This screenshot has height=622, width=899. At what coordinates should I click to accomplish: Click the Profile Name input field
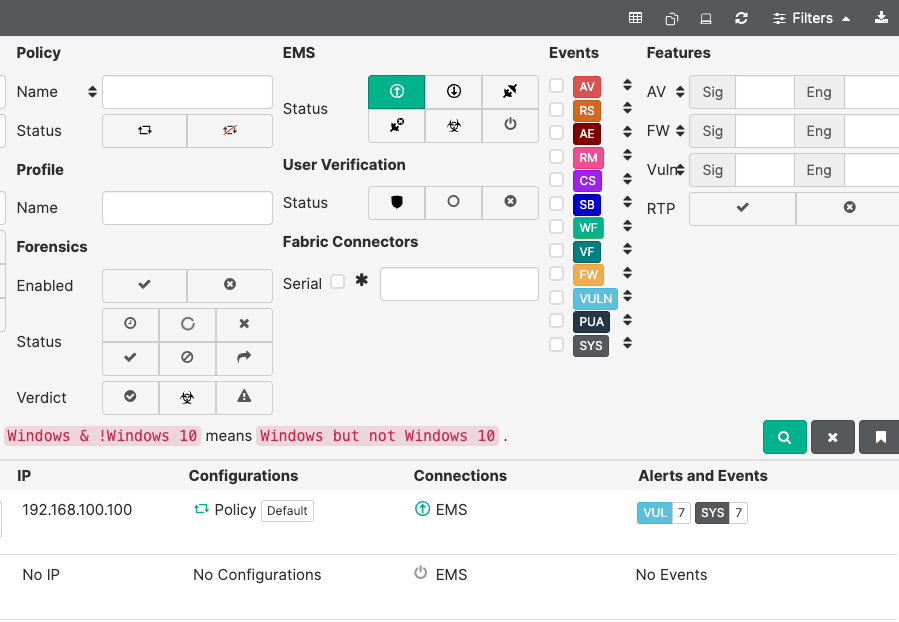coord(187,208)
